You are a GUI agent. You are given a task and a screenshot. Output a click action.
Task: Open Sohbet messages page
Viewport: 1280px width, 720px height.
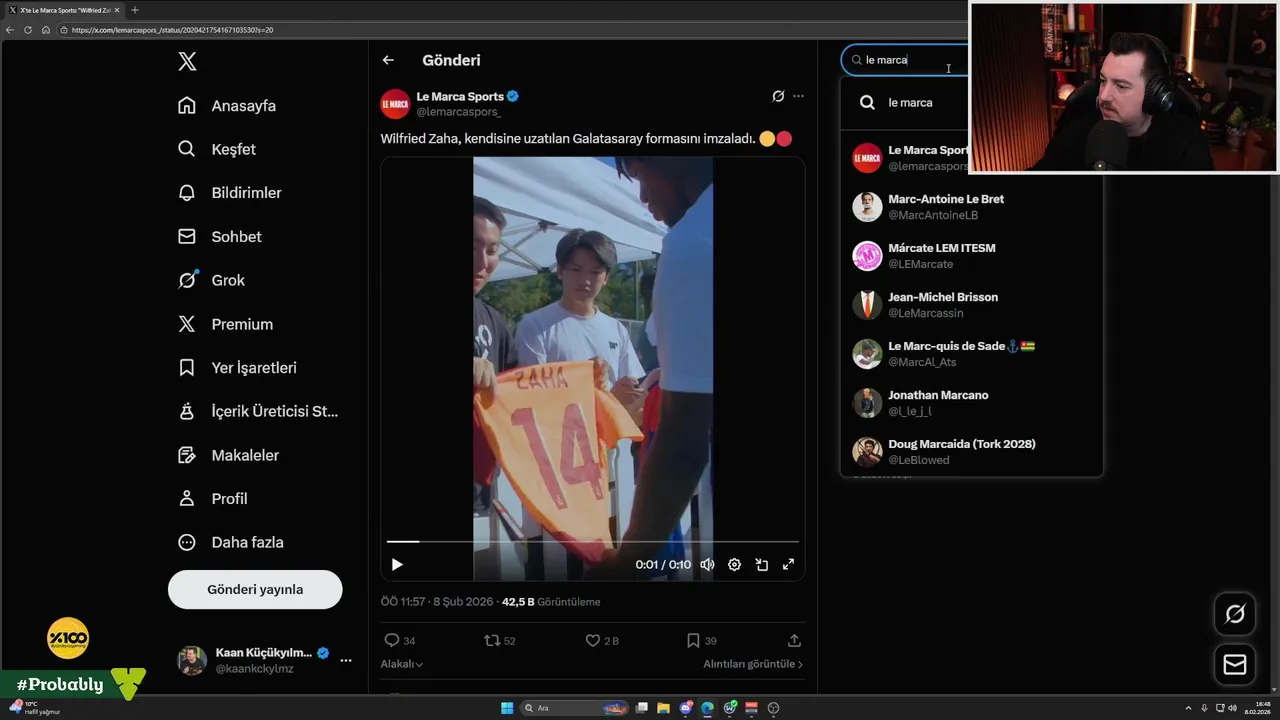219,237
